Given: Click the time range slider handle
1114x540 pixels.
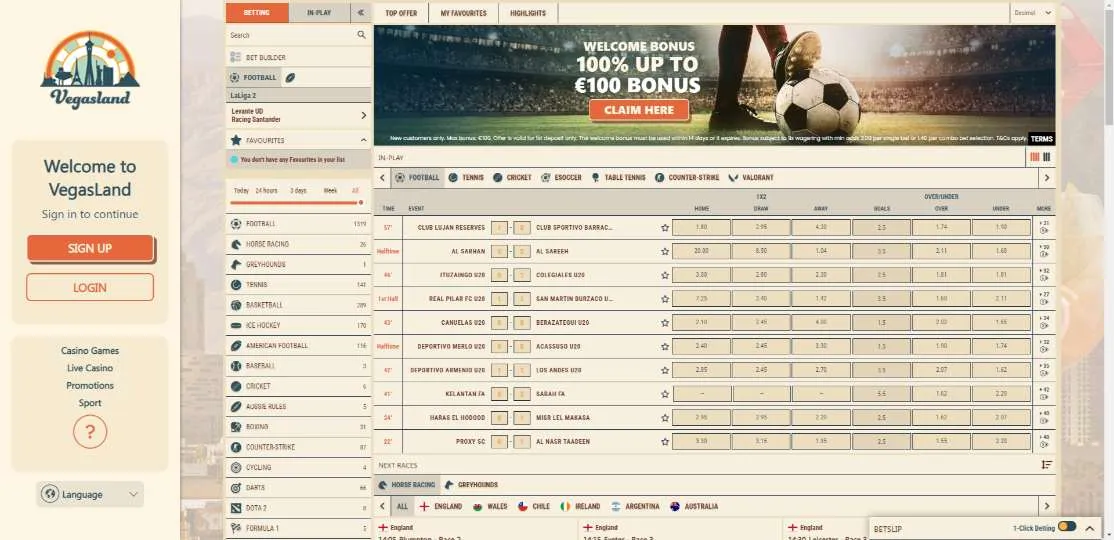Looking at the screenshot, I should pyautogui.click(x=361, y=202).
